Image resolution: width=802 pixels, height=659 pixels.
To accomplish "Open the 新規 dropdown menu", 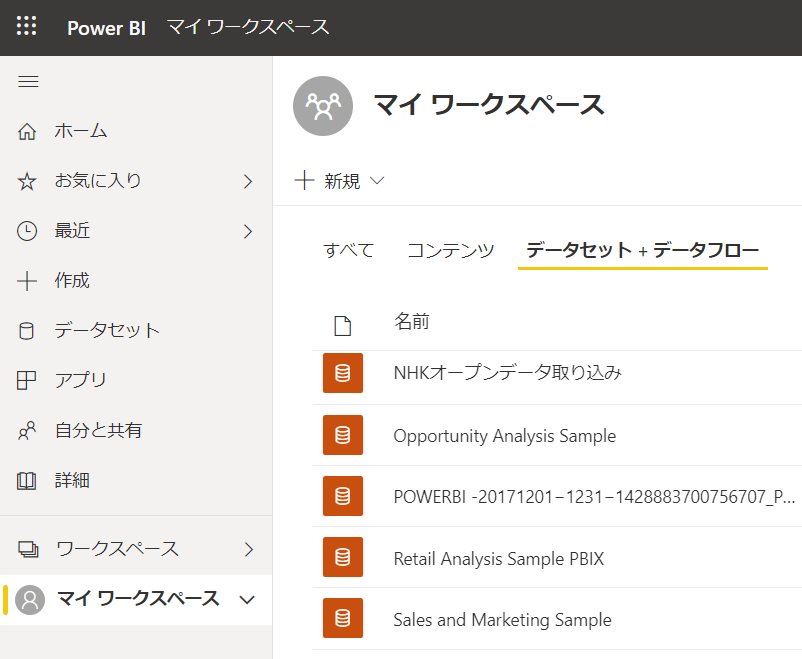I will click(340, 180).
